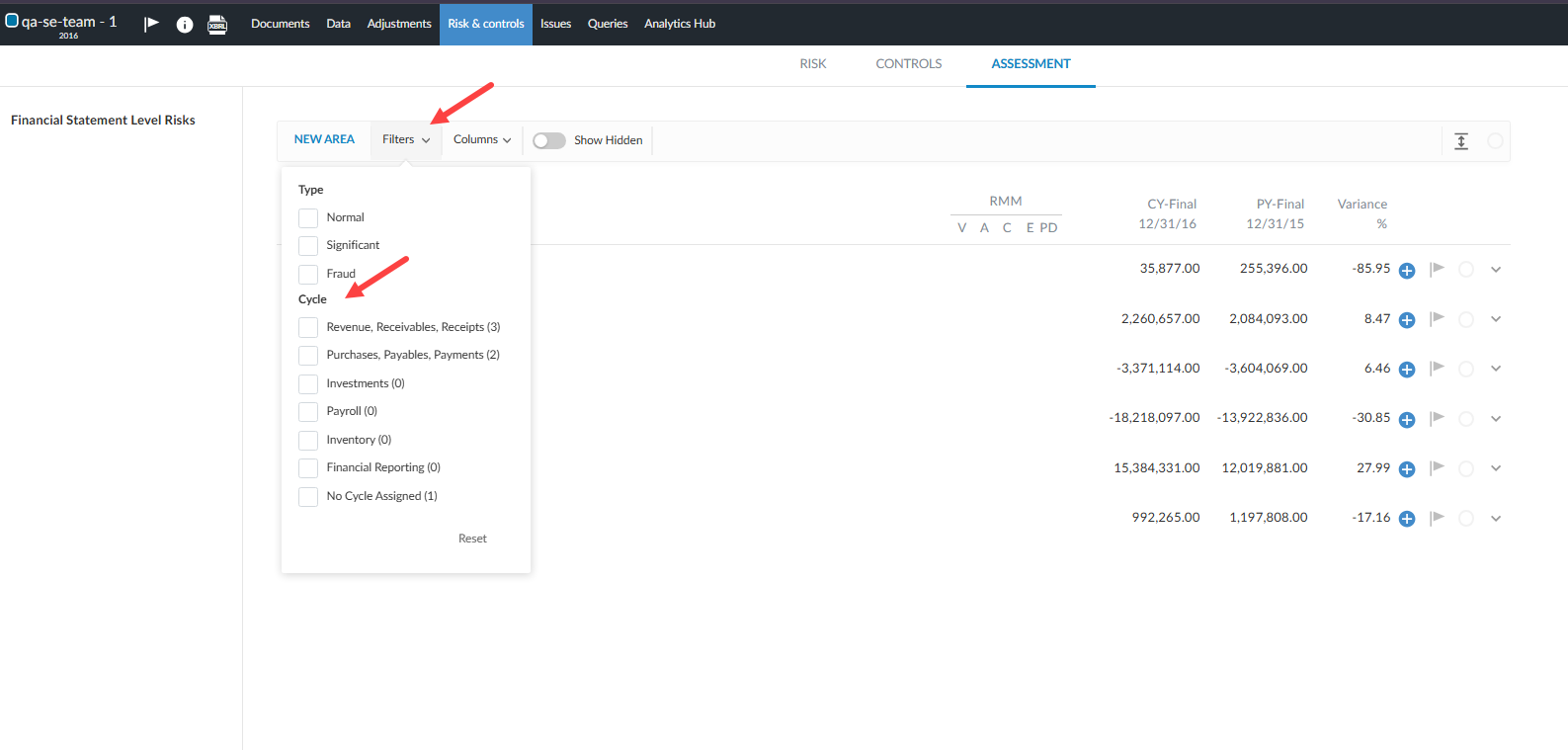Click the flag icon in top bar
The image size is (1568, 750).
(x=151, y=24)
